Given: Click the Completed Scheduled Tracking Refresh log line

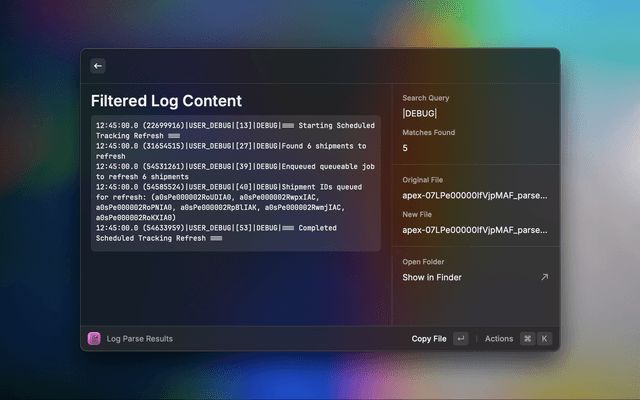Looking at the screenshot, I should 235,233.
